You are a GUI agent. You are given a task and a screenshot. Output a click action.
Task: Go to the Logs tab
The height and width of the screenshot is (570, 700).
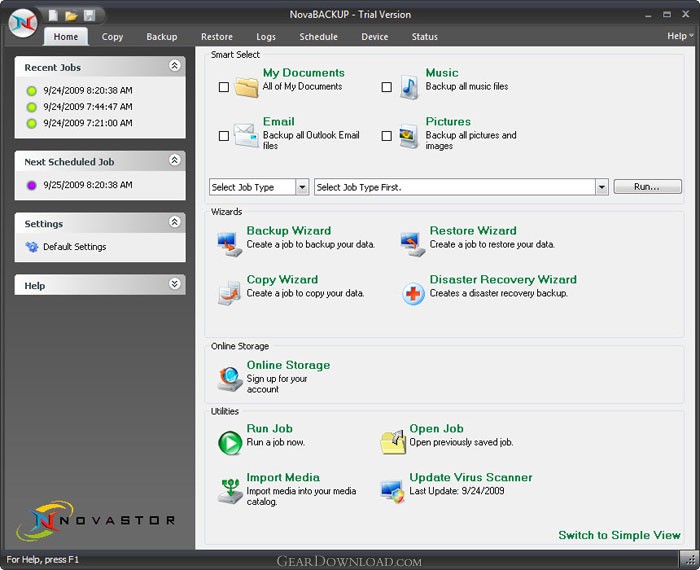(x=266, y=37)
